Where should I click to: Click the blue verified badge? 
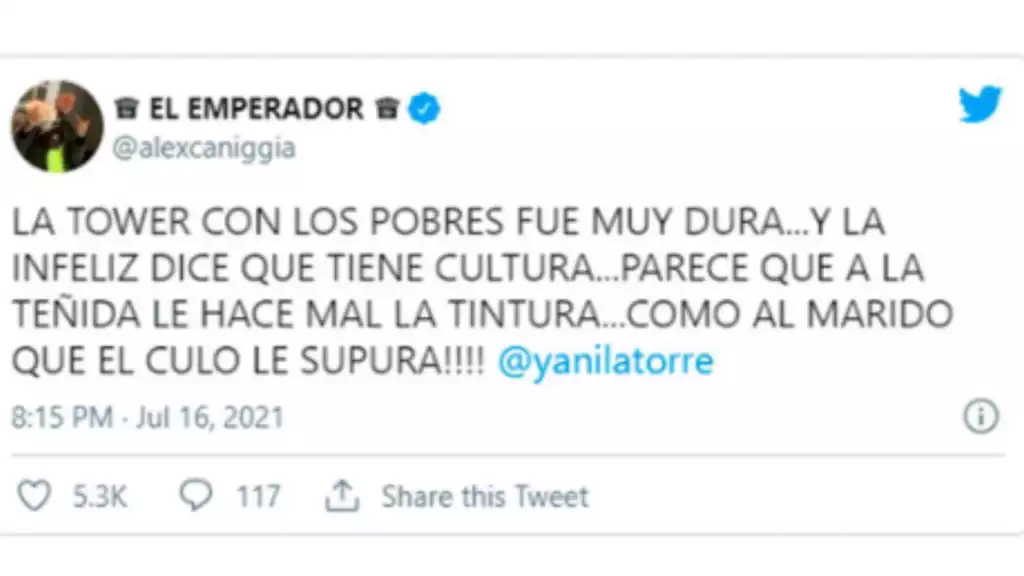[x=424, y=108]
